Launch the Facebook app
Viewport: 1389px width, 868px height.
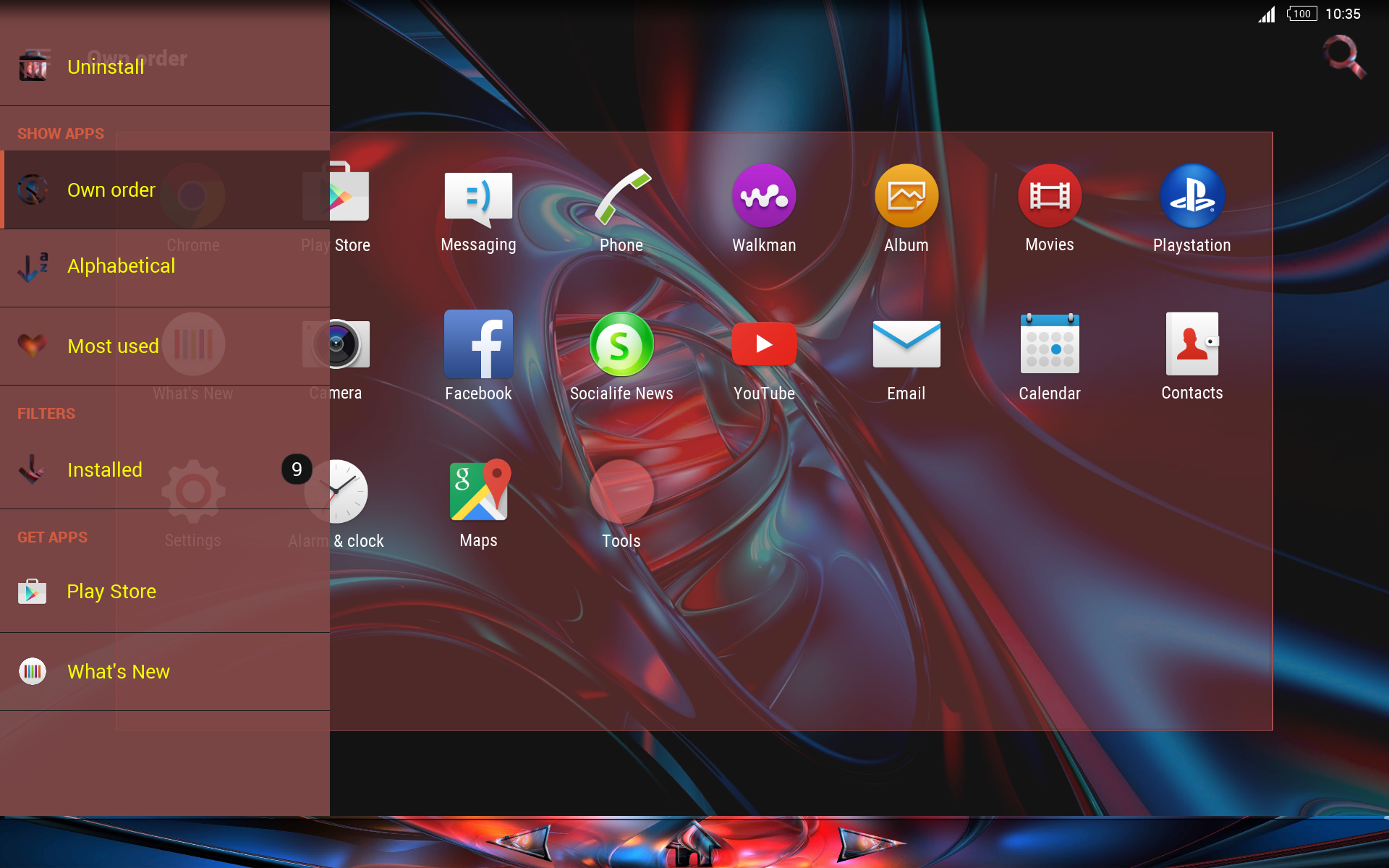[x=478, y=357]
